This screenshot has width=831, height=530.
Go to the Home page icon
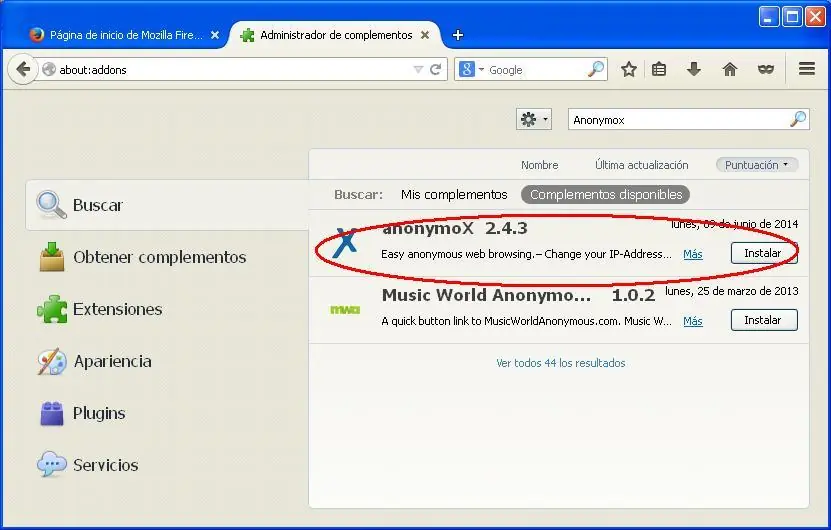tap(730, 69)
